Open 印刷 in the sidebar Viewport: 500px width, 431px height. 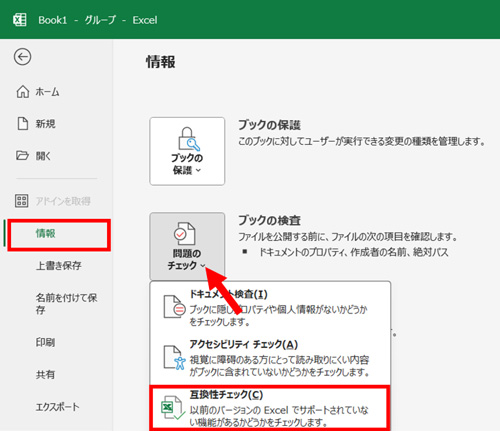click(57, 342)
